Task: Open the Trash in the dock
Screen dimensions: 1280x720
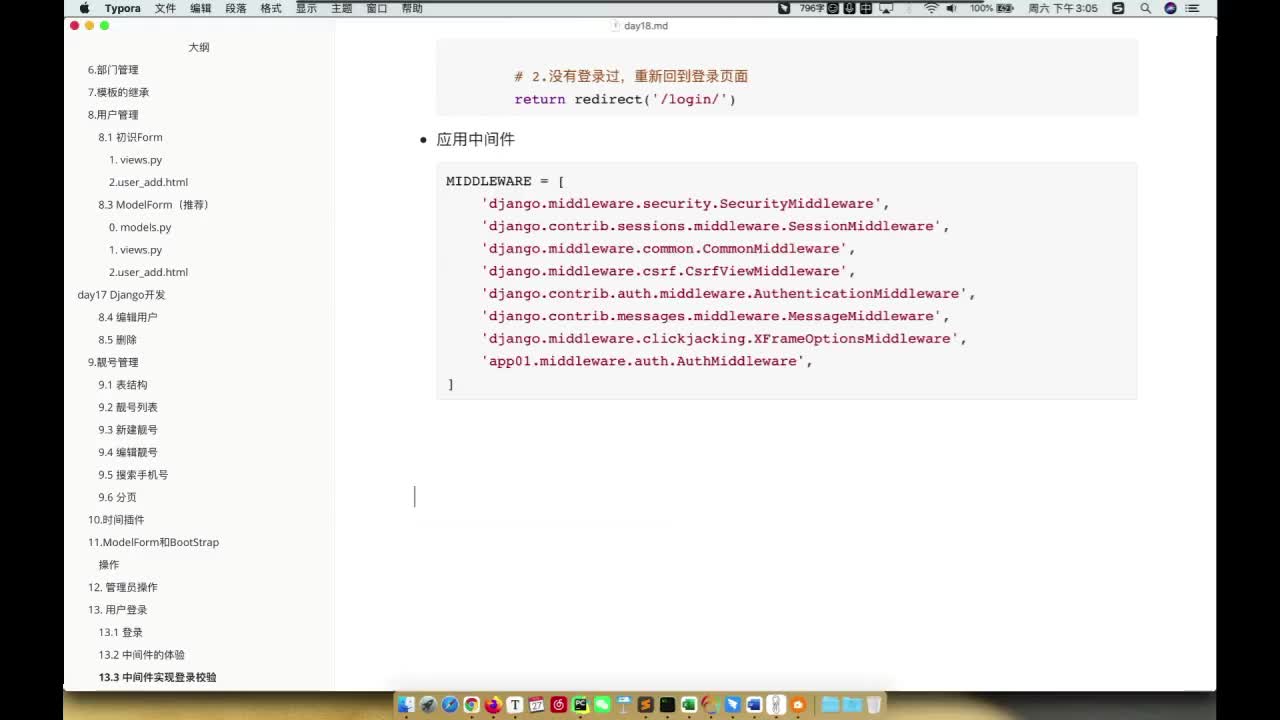Action: (x=873, y=705)
